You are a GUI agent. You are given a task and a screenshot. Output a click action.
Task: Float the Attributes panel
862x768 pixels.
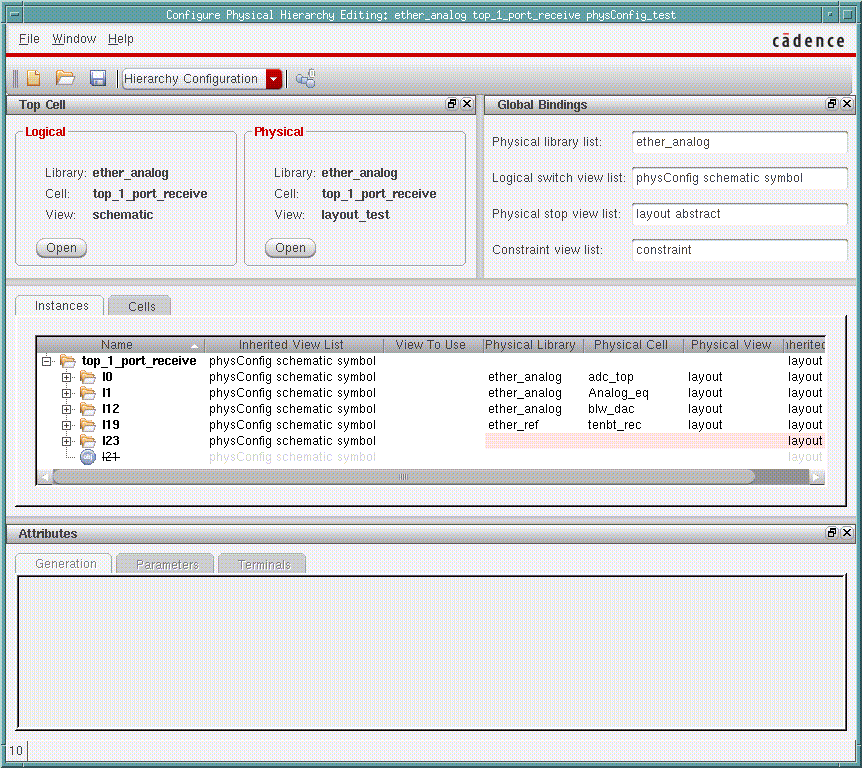pos(832,534)
